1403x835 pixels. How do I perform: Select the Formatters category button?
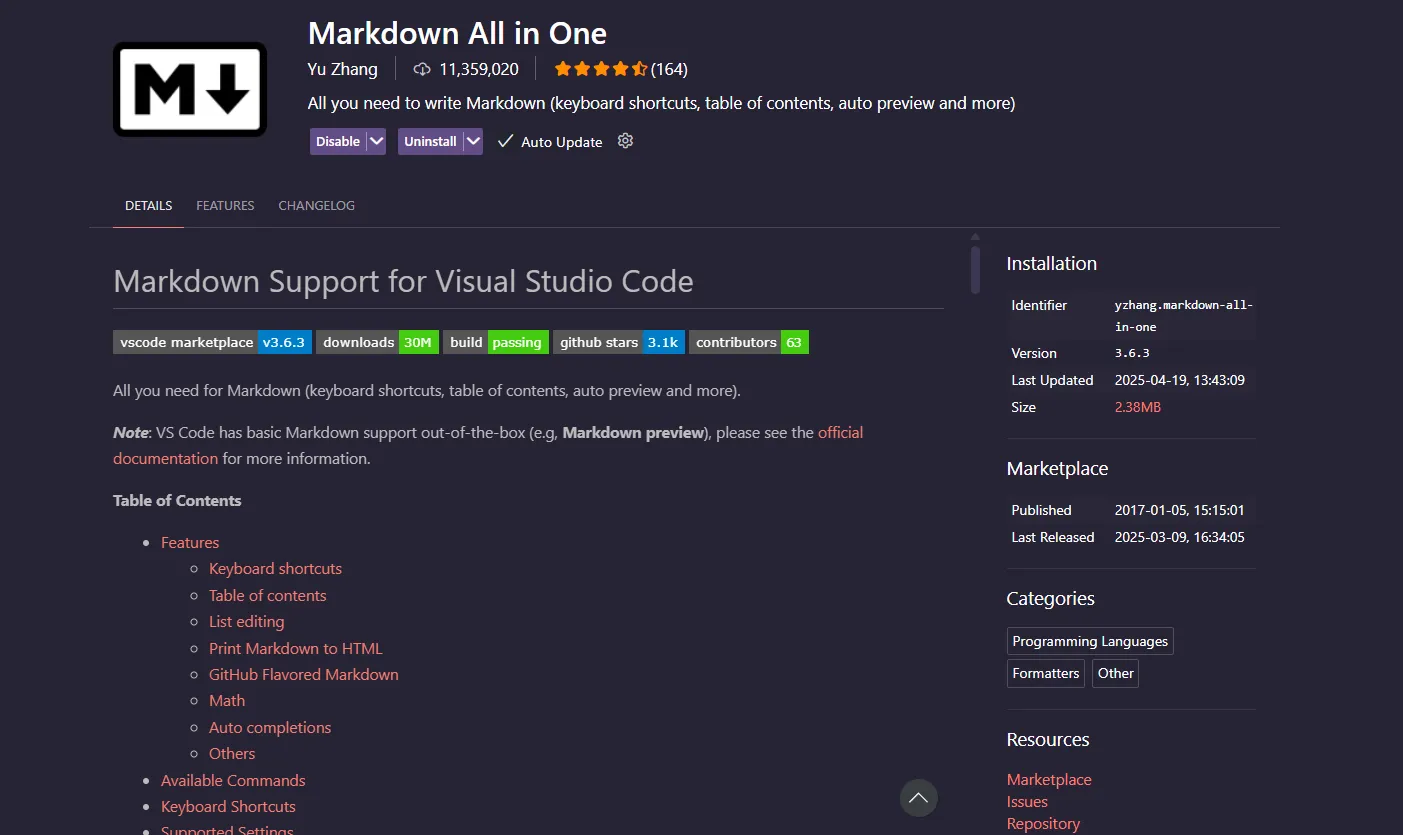[x=1045, y=672]
